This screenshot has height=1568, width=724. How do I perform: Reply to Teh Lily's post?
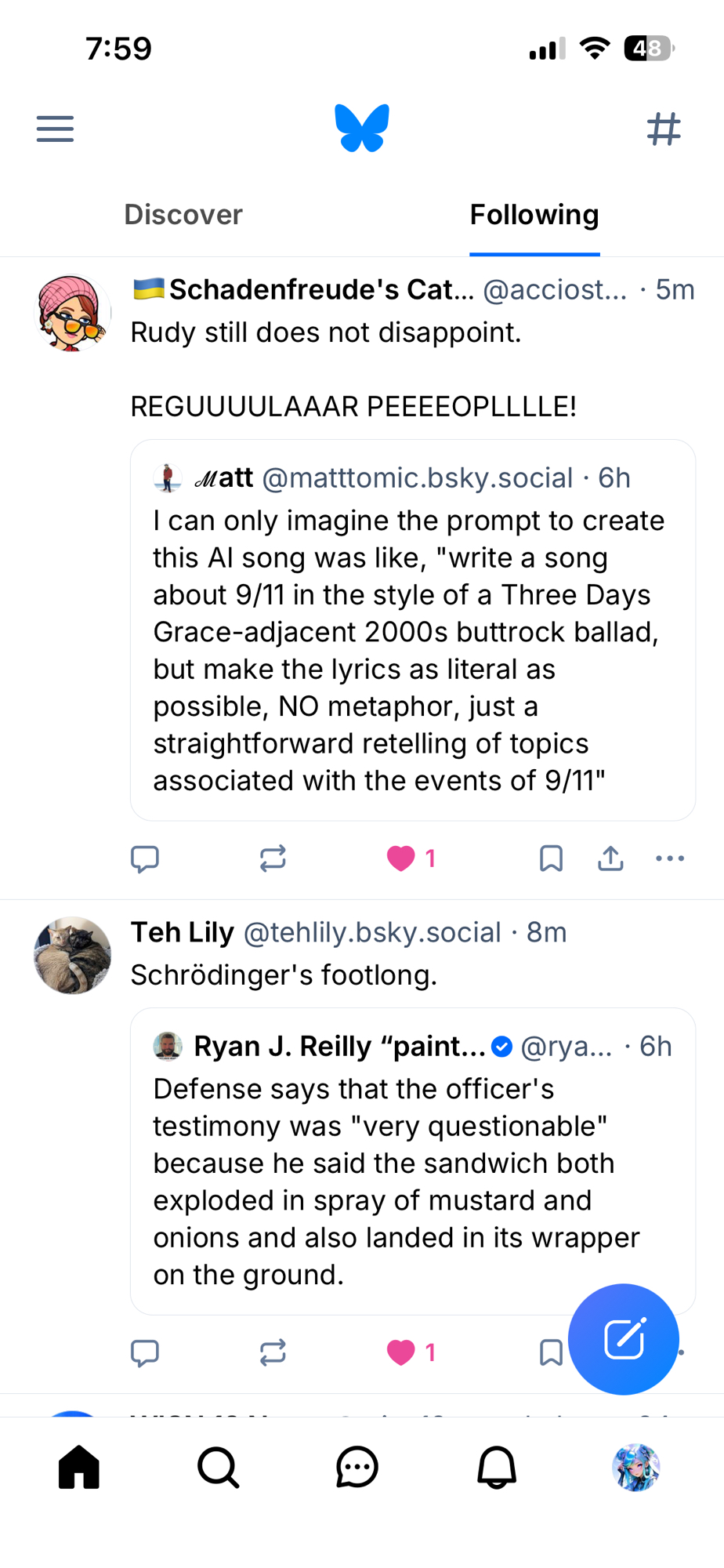pyautogui.click(x=145, y=1352)
